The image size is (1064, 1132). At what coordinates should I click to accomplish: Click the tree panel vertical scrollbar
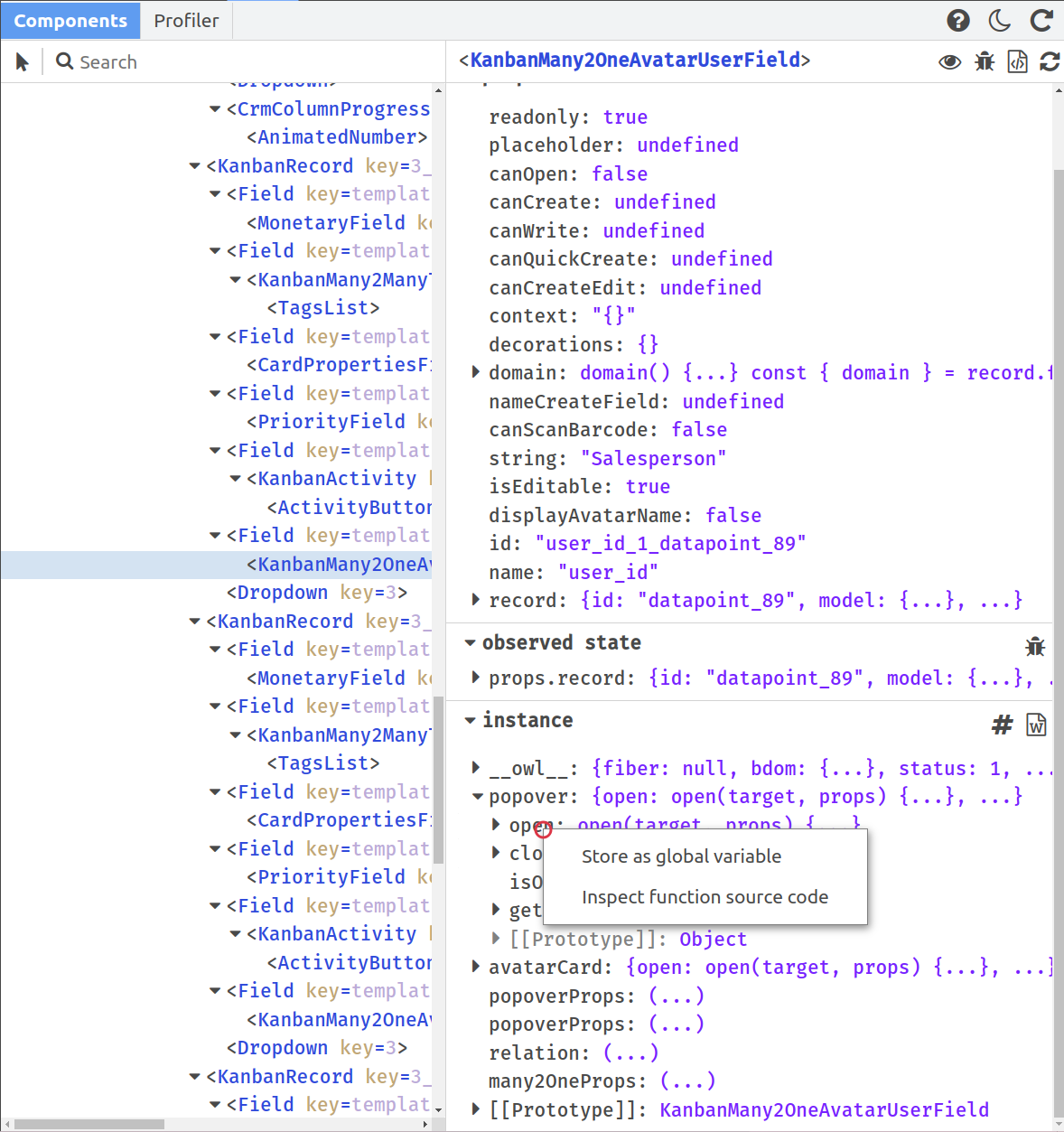[438, 781]
